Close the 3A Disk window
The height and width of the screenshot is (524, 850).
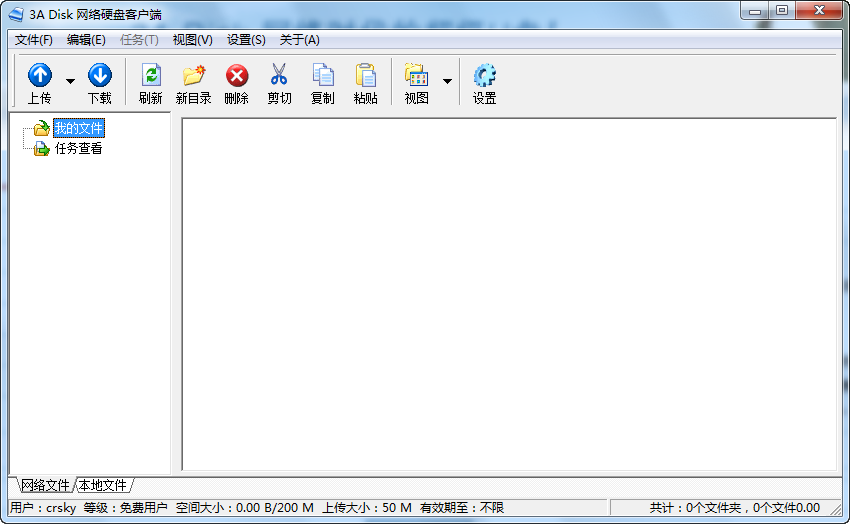point(820,11)
